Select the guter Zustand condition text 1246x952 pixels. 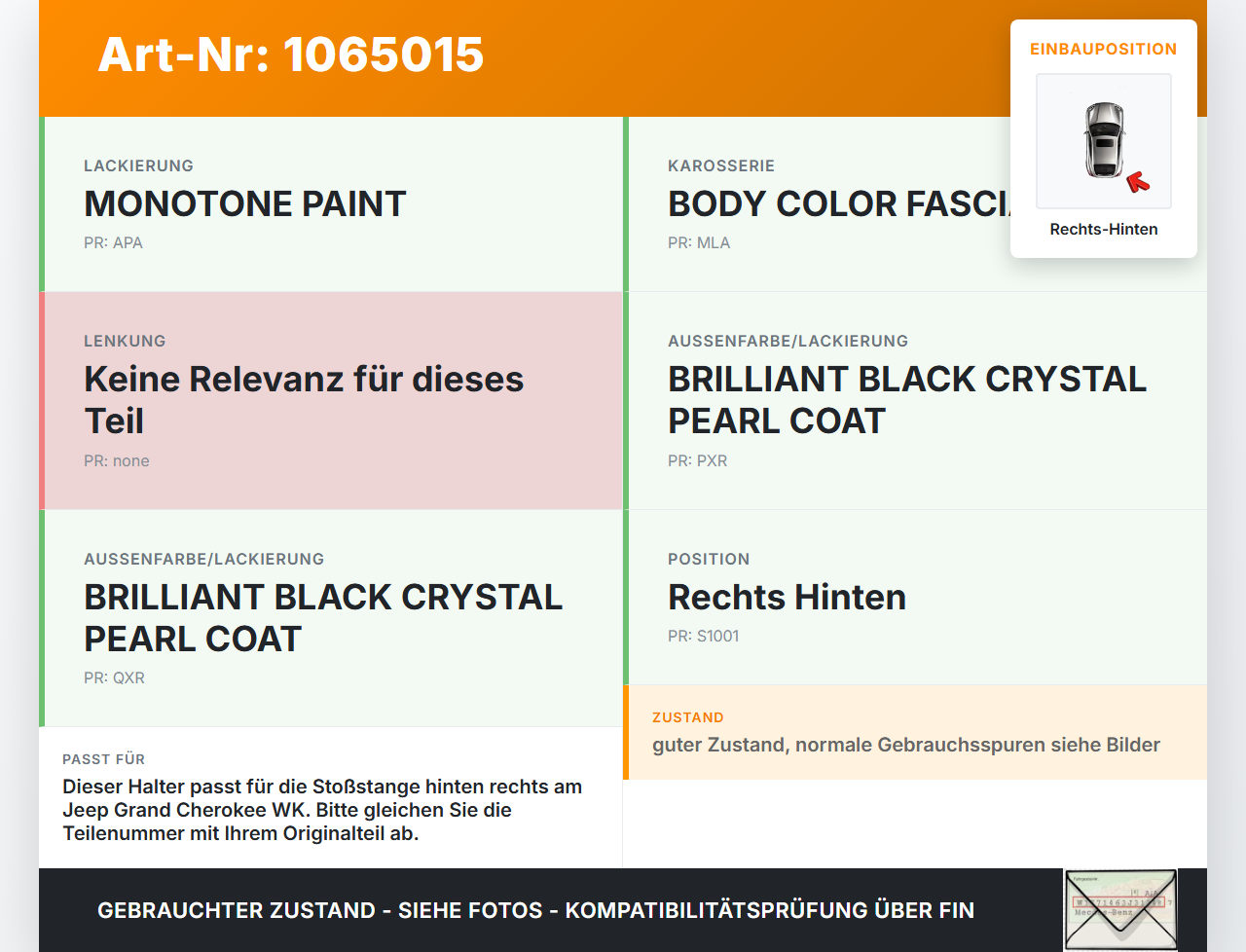click(x=906, y=745)
